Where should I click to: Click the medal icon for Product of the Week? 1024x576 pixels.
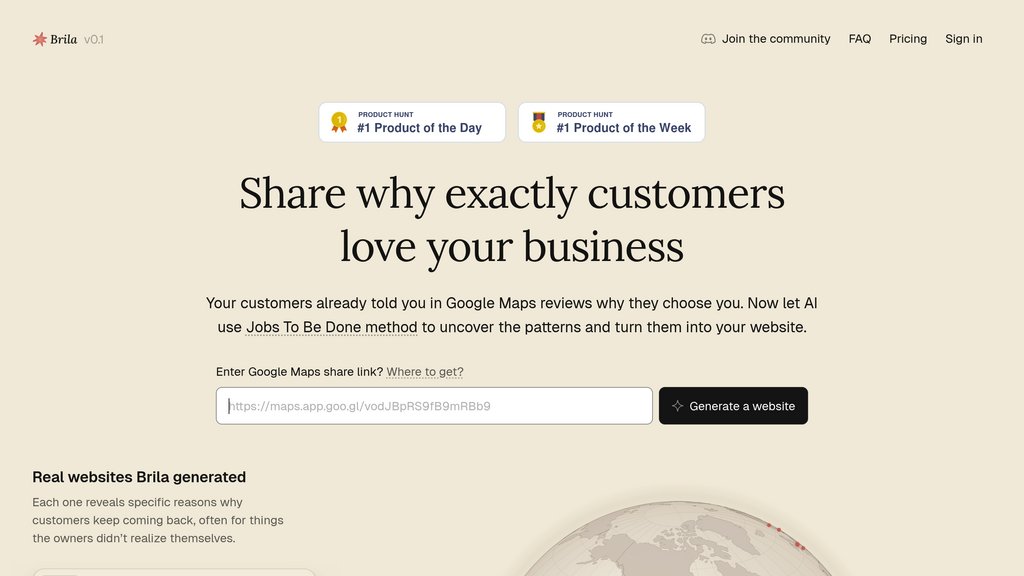pos(539,122)
